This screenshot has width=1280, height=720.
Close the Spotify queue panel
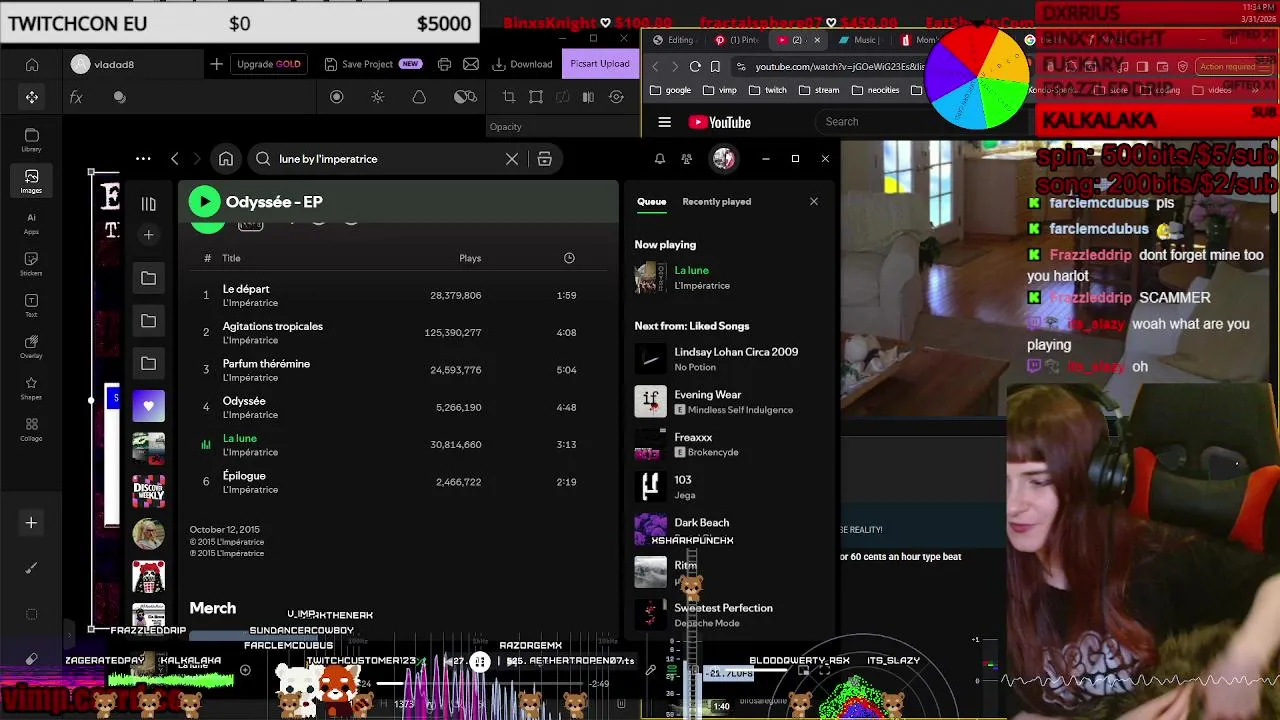point(814,202)
